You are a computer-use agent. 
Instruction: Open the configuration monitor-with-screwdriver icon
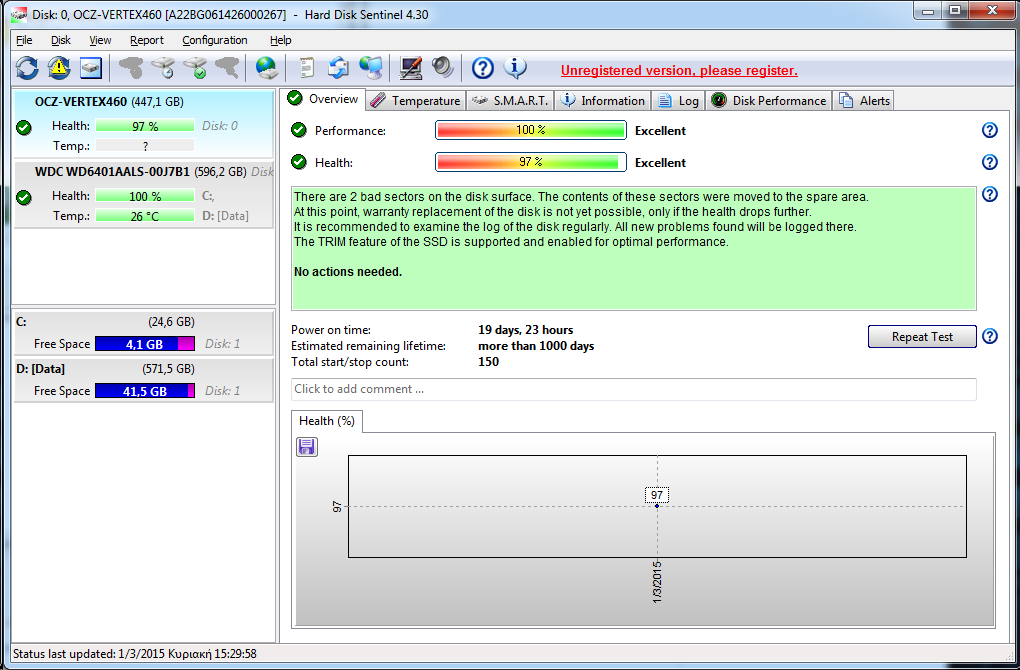[410, 68]
